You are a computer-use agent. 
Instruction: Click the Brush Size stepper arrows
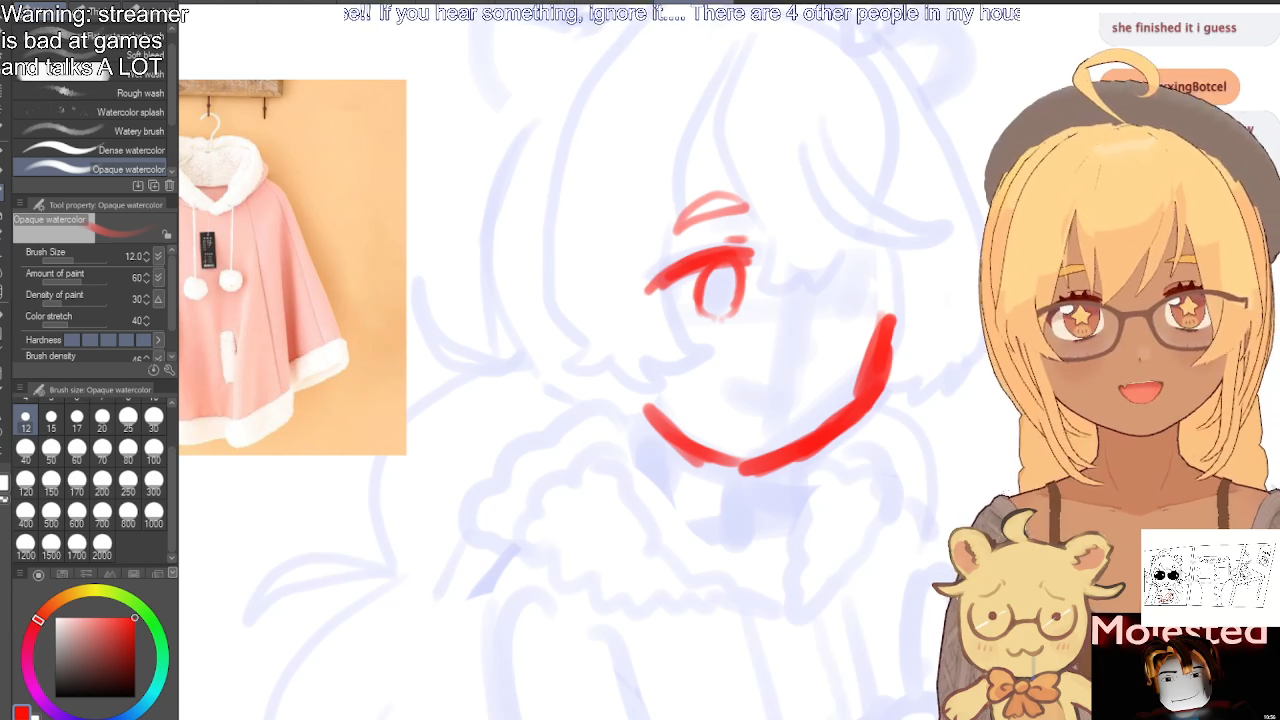[x=147, y=256]
